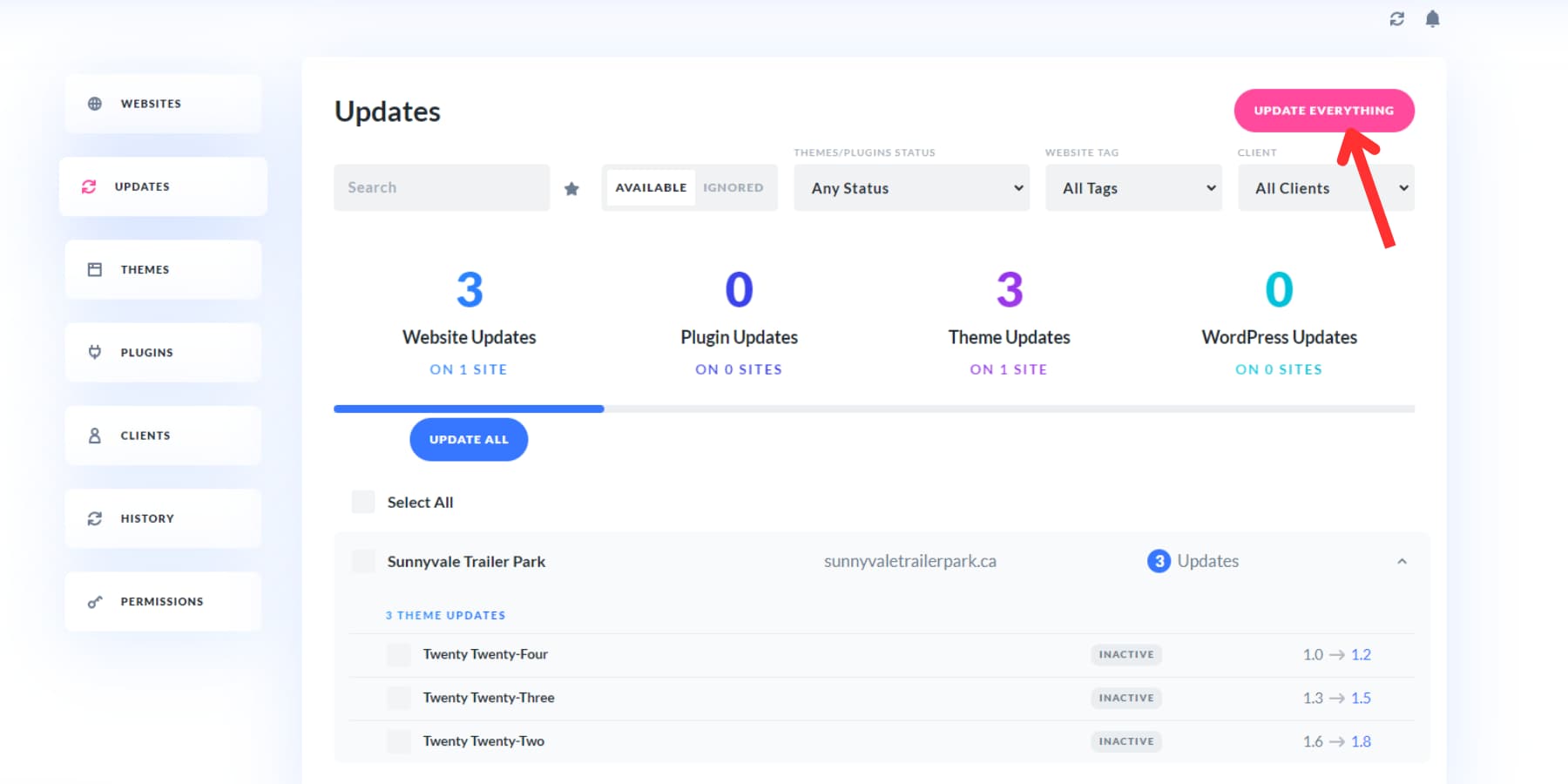The width and height of the screenshot is (1568, 784).
Task: Click the Search input field
Action: (x=442, y=187)
